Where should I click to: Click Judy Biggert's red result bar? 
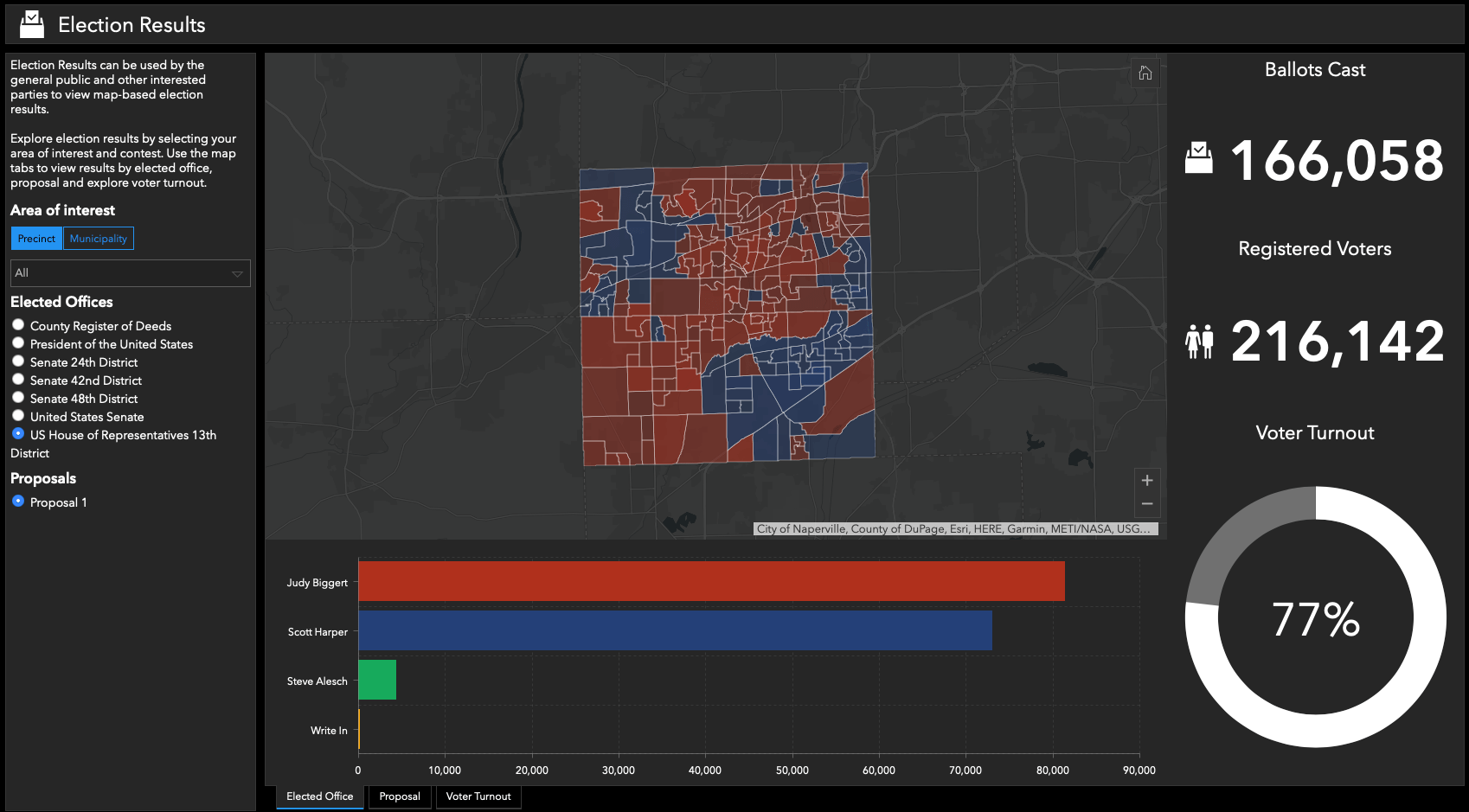click(709, 581)
